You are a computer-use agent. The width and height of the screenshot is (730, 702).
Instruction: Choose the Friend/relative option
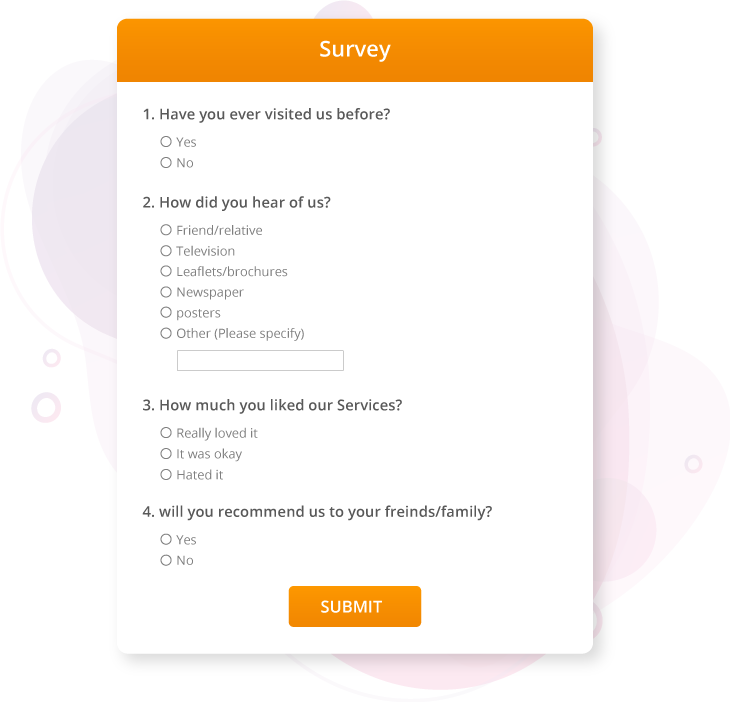tap(166, 230)
